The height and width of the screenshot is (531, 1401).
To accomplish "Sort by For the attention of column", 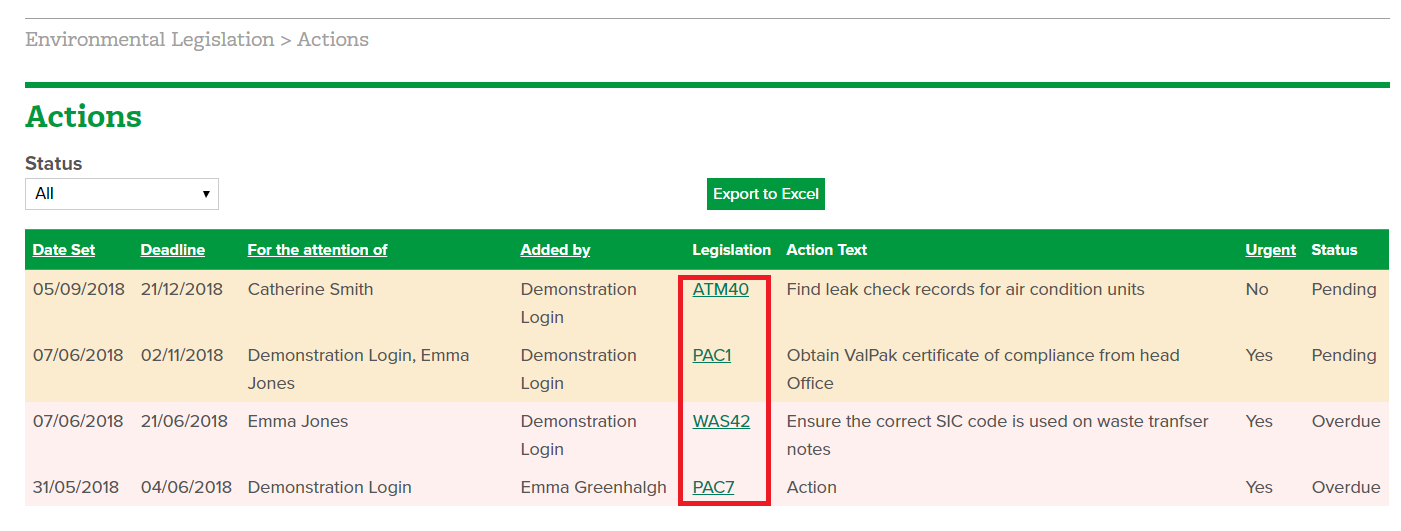I will tap(317, 250).
